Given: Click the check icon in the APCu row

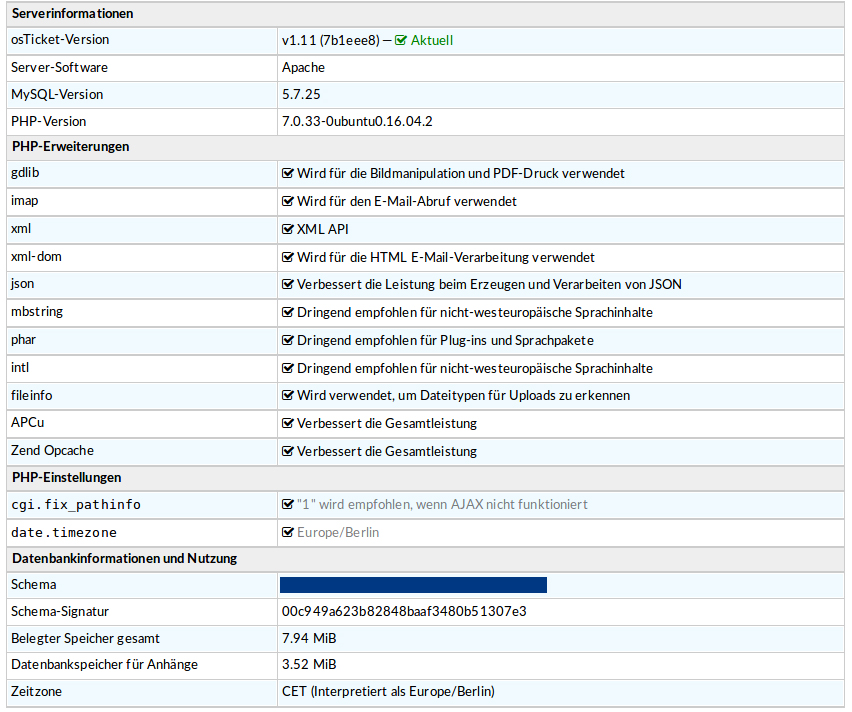Looking at the screenshot, I should (x=288, y=423).
